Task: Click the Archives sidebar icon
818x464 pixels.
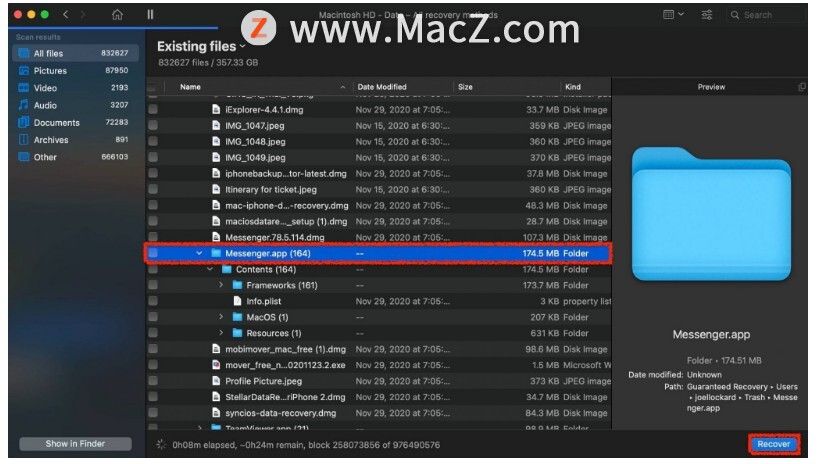Action: [x=23, y=139]
